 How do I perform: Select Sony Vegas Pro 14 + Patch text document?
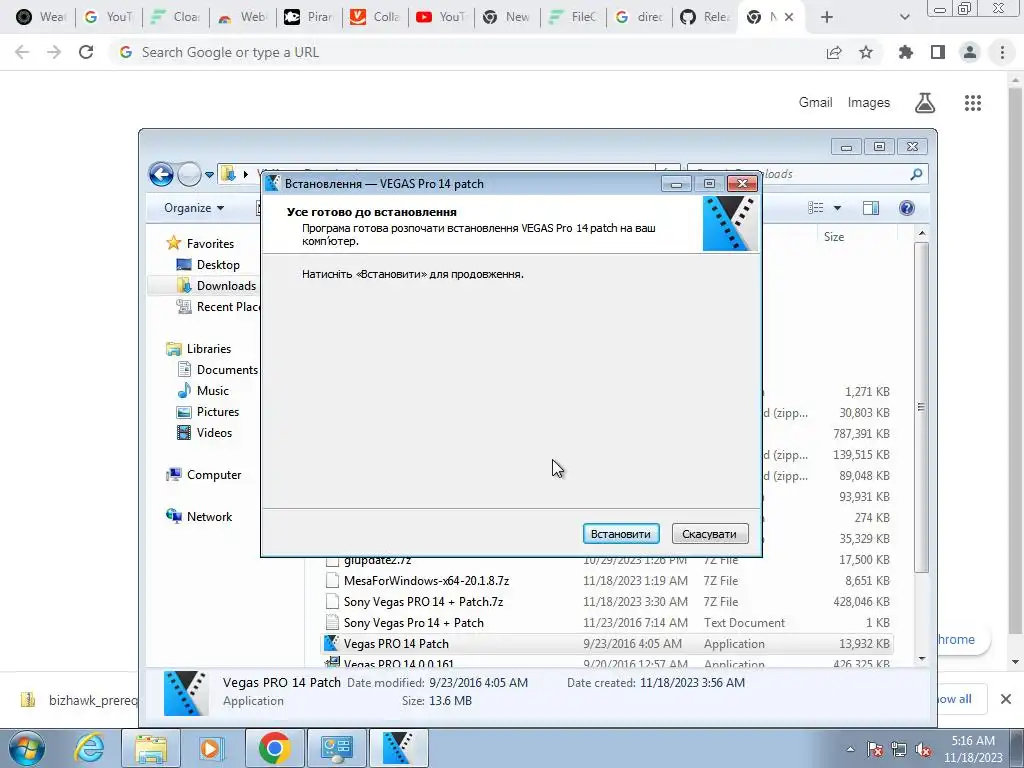[x=413, y=622]
